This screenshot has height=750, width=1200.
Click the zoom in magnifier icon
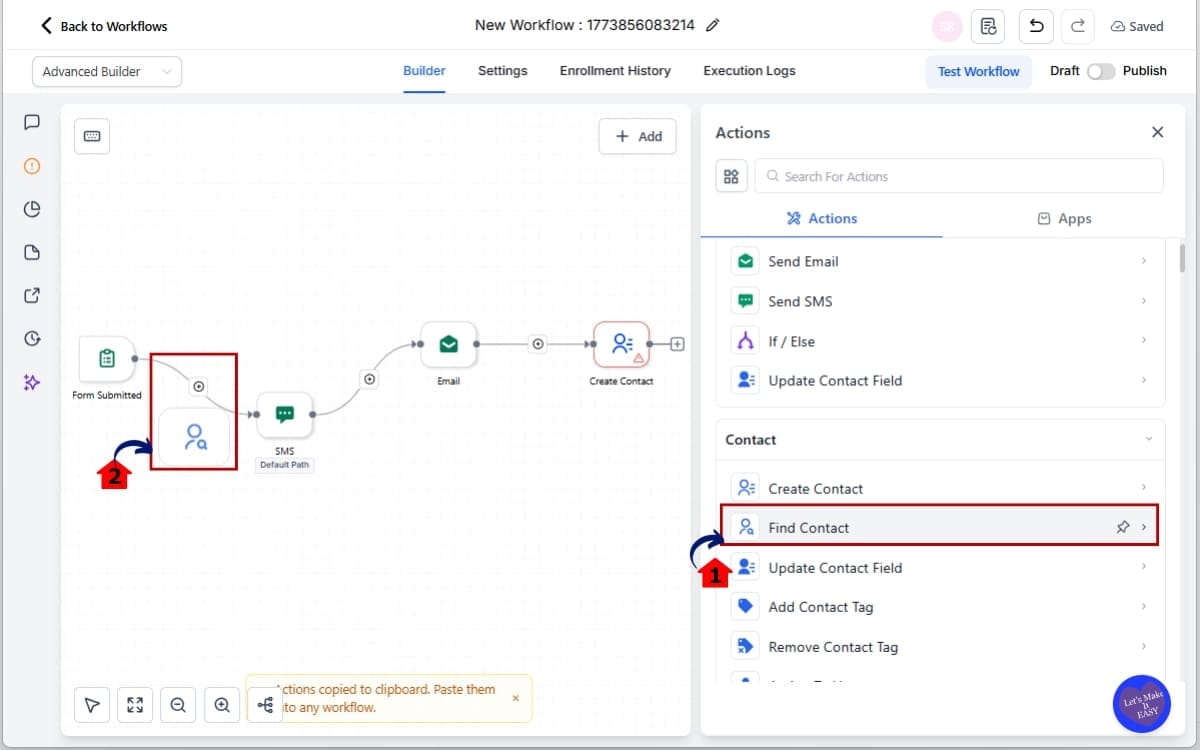coord(222,705)
